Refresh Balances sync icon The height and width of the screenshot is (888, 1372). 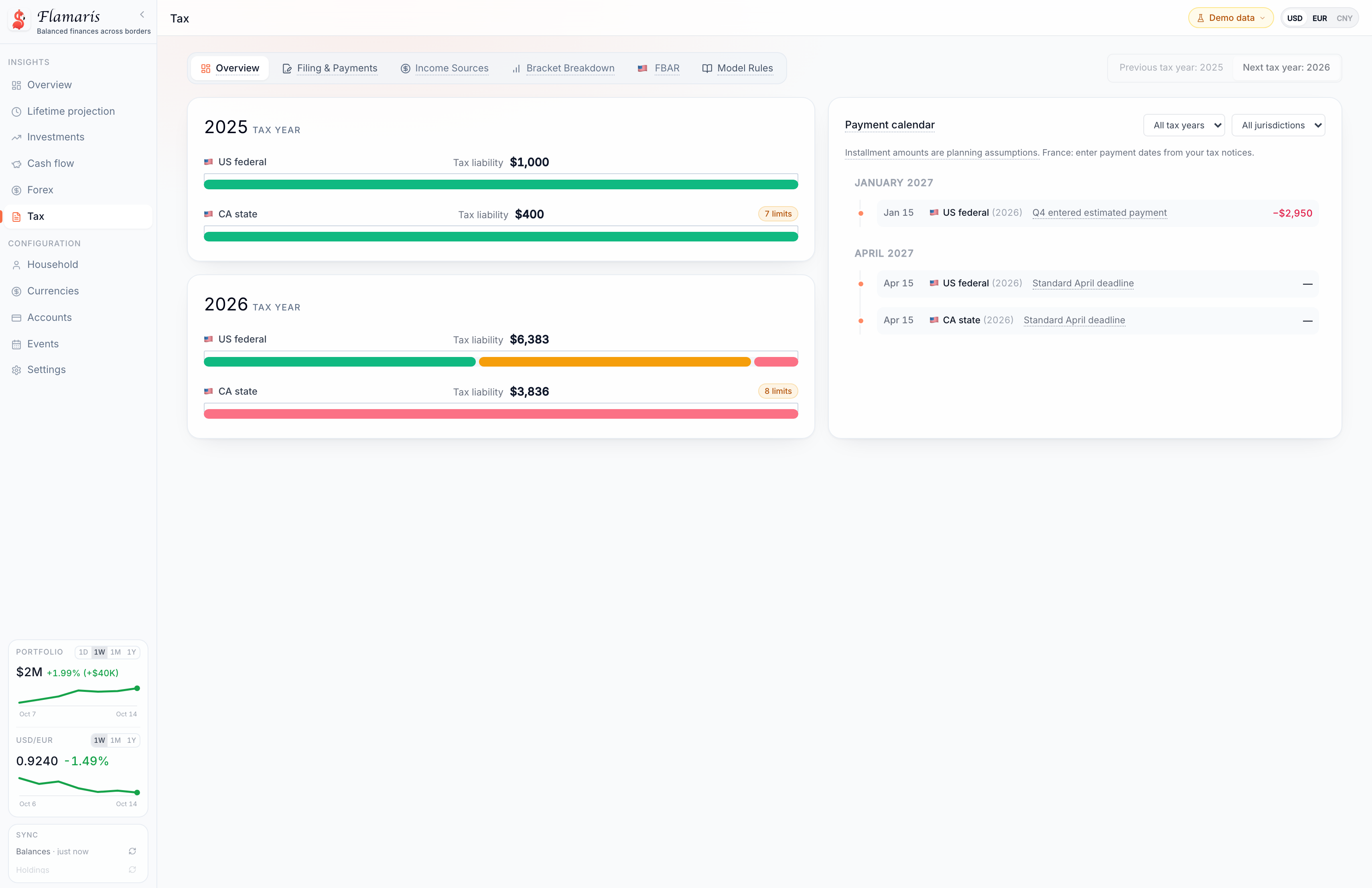(133, 851)
